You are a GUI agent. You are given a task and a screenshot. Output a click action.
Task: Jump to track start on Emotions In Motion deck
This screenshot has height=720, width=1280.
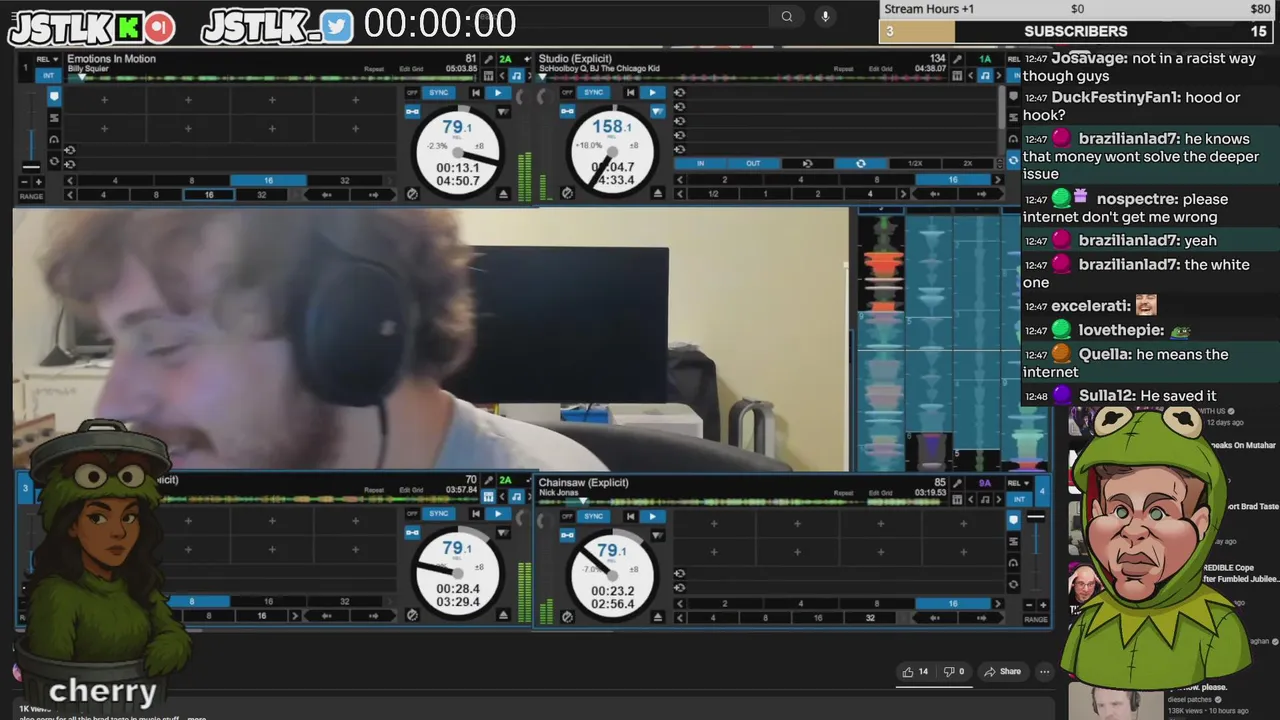pos(475,93)
